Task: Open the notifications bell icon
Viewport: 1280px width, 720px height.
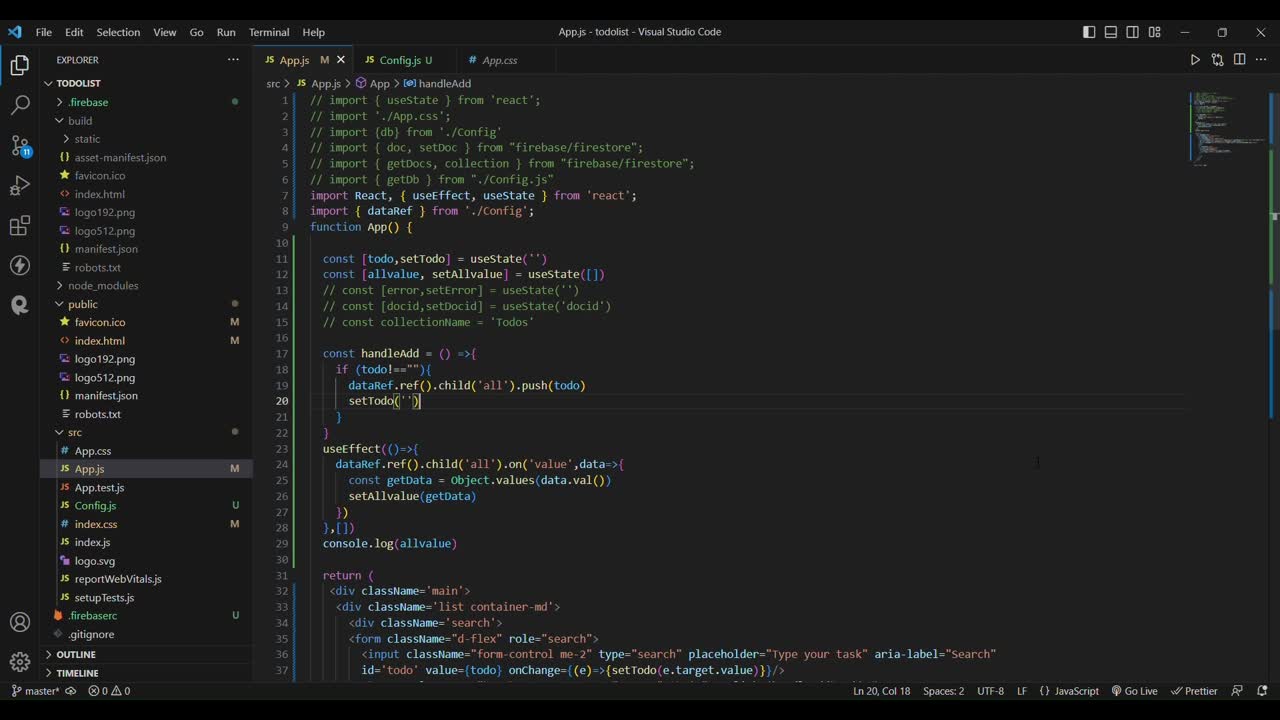Action: pyautogui.click(x=1263, y=691)
